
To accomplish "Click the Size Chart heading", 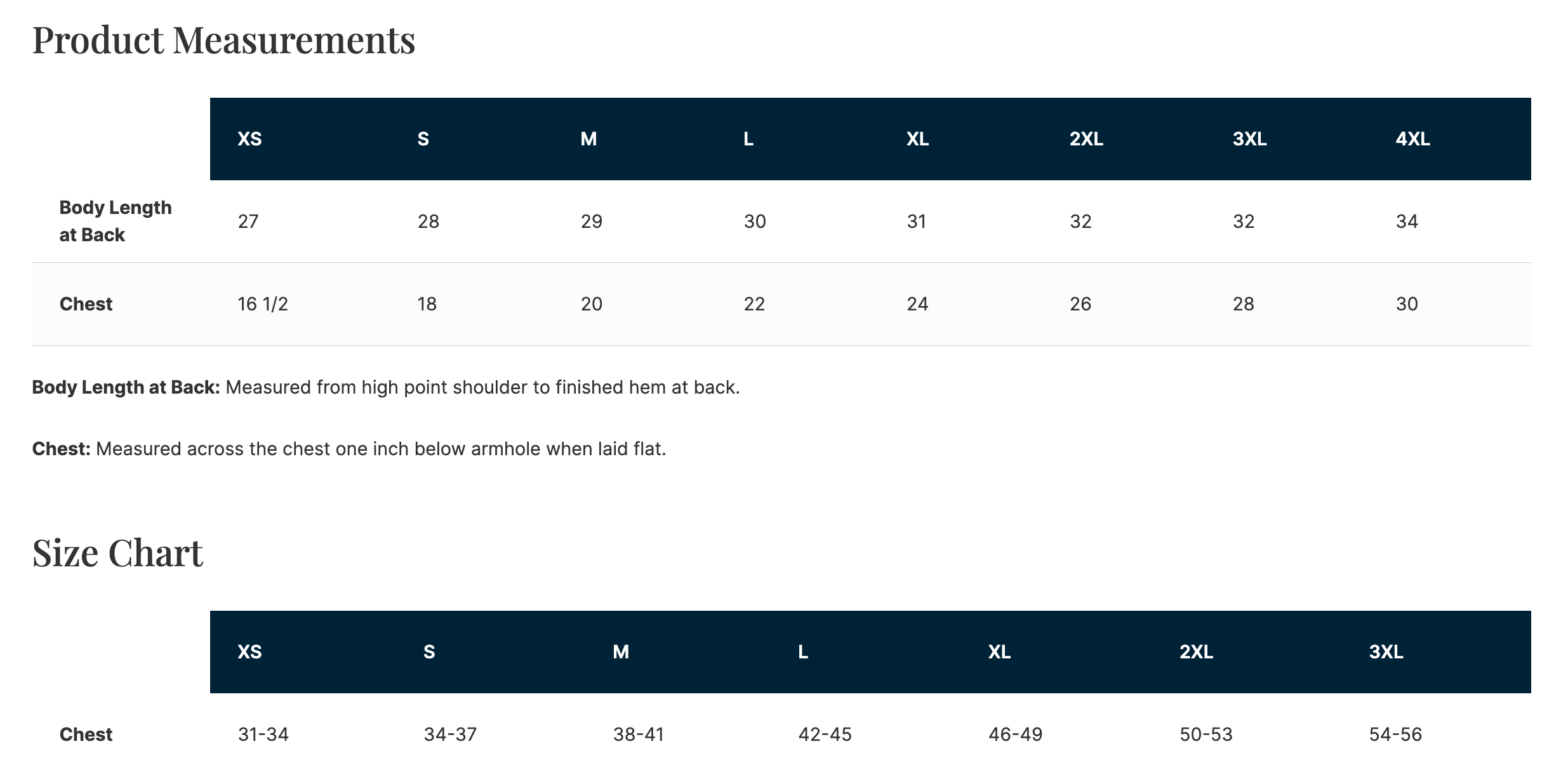I will pos(117,552).
